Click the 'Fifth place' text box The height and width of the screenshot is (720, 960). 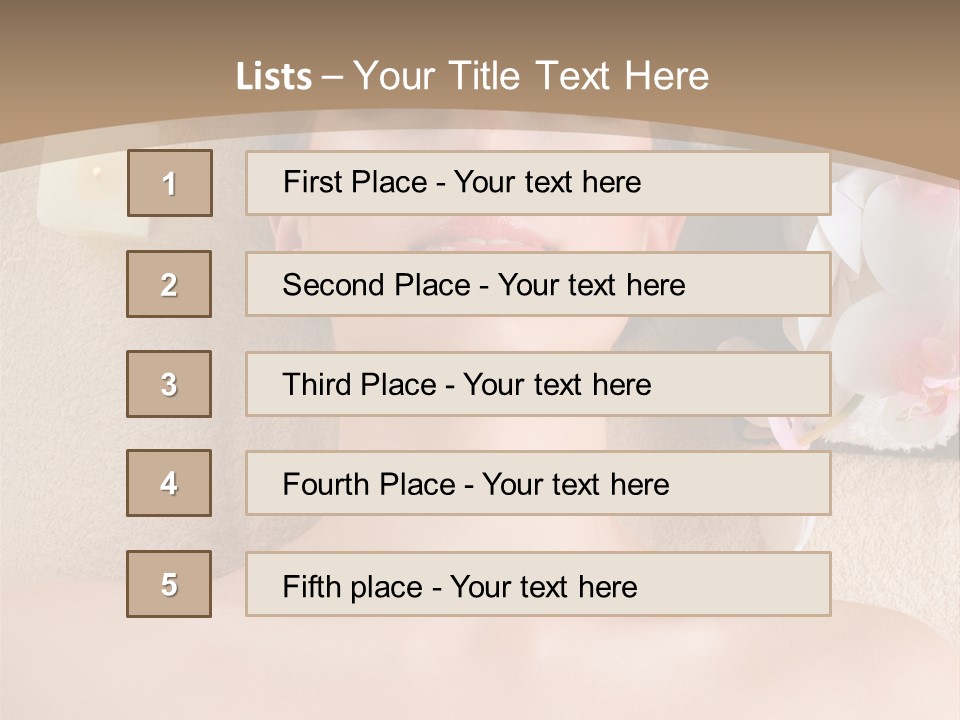tap(538, 584)
